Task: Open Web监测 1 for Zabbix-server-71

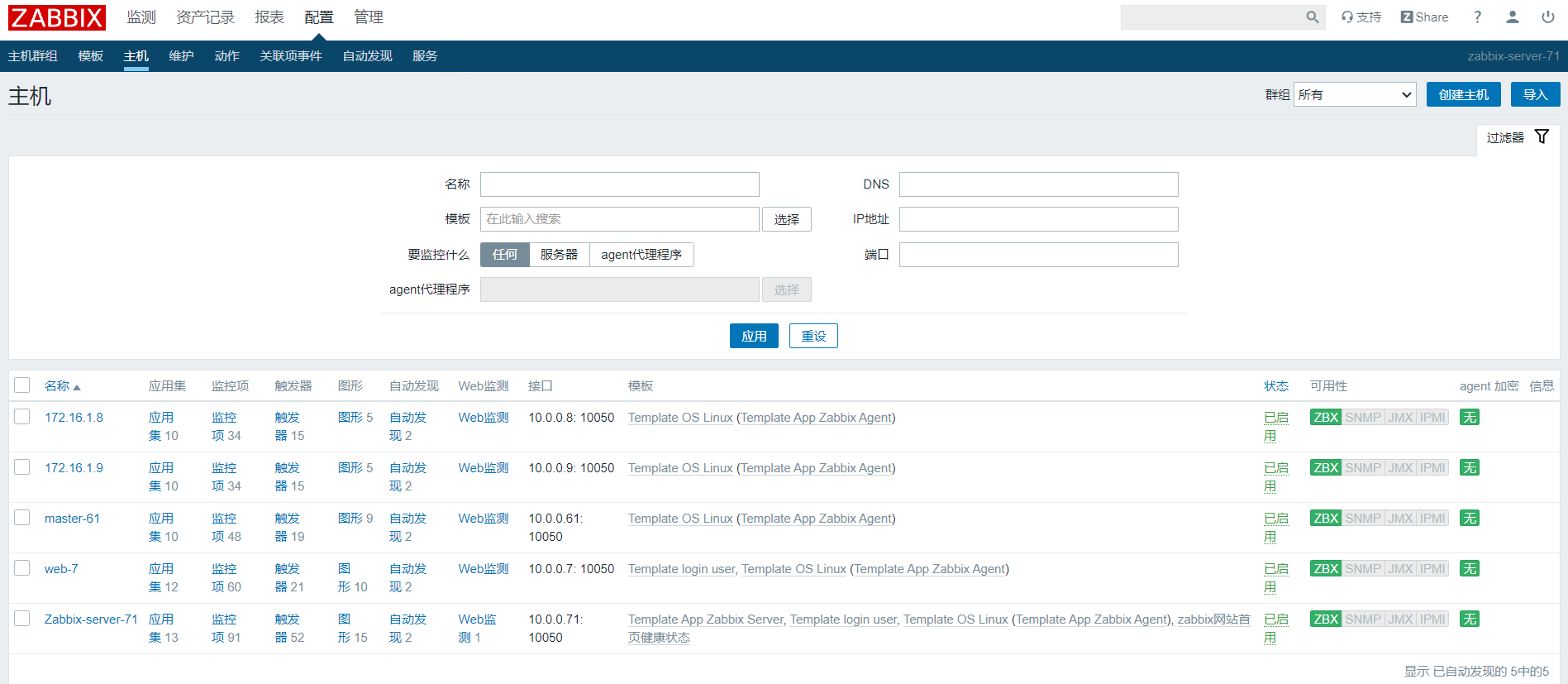Action: tap(478, 629)
